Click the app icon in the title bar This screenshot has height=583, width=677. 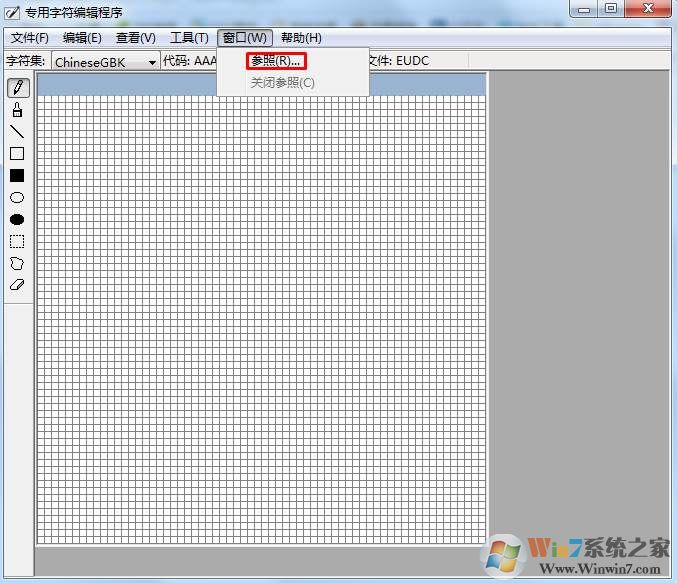[x=12, y=11]
